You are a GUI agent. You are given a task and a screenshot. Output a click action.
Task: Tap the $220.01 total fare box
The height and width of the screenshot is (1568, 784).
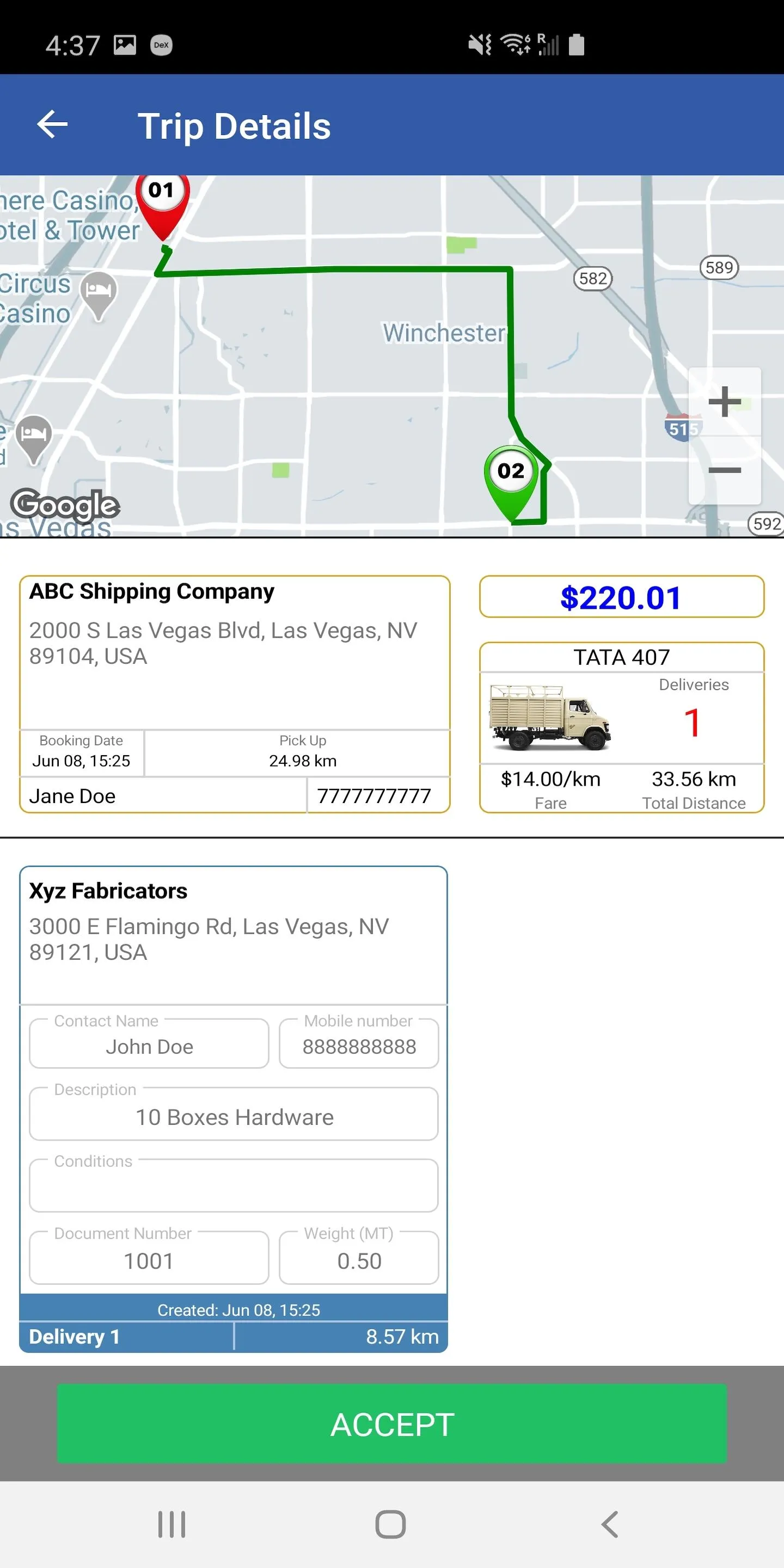621,597
